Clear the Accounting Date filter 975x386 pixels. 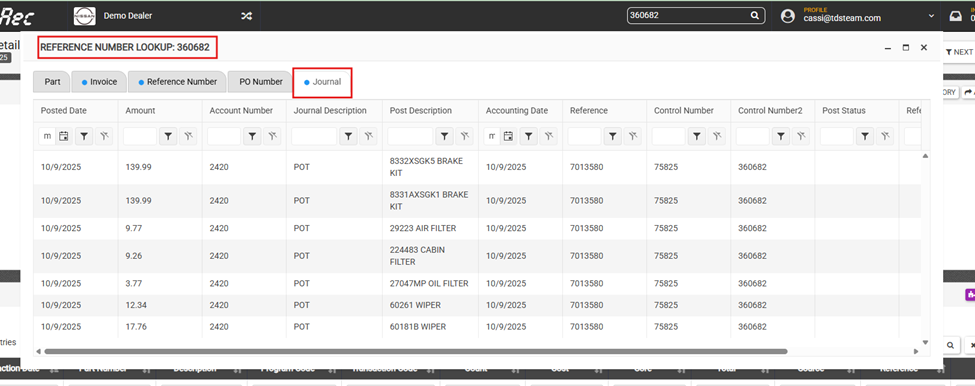548,136
